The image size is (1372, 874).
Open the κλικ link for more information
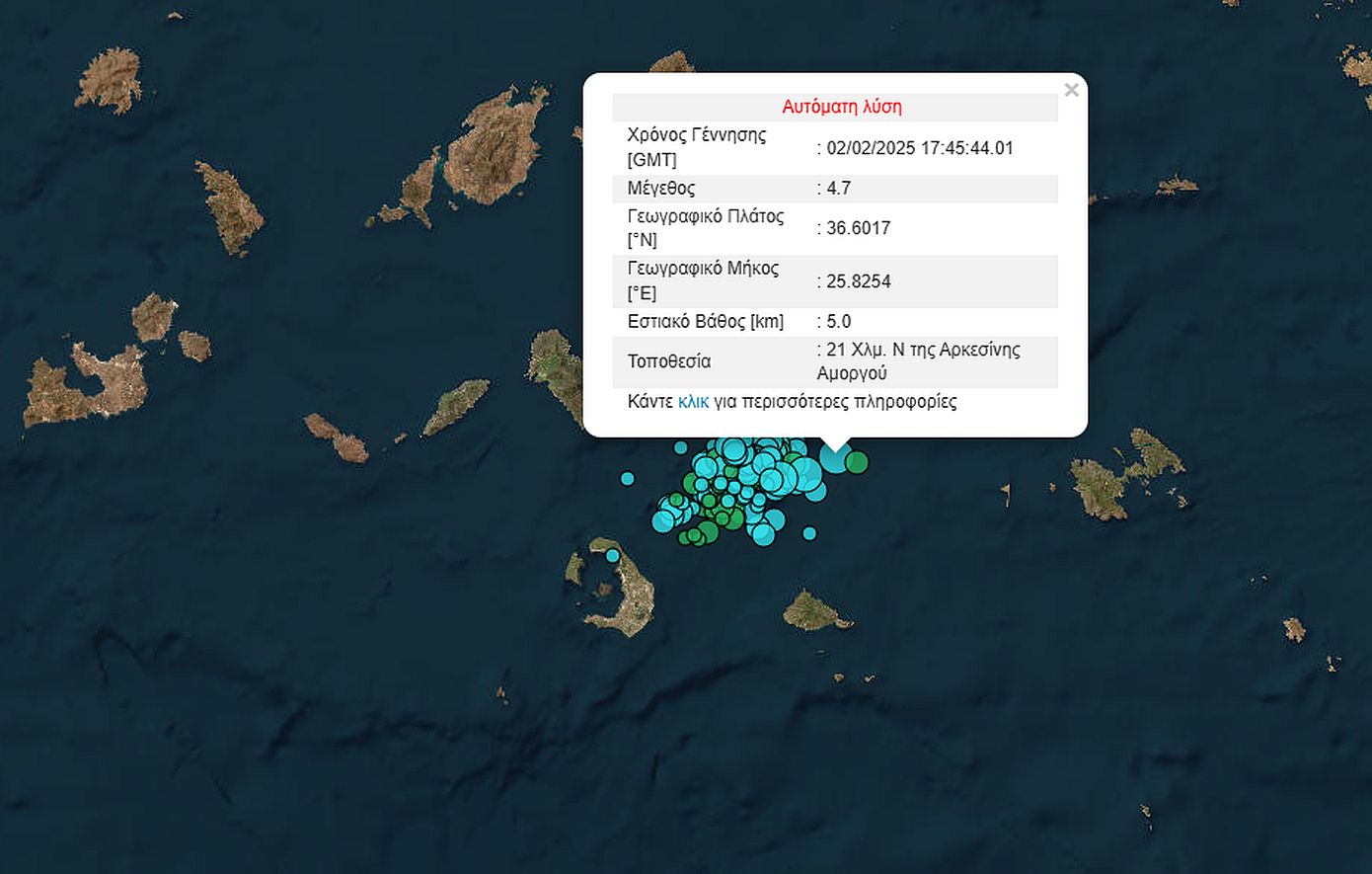pyautogui.click(x=693, y=402)
